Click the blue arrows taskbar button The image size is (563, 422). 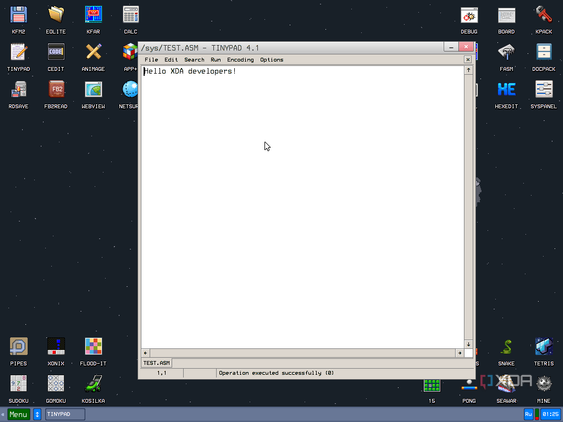coord(37,414)
